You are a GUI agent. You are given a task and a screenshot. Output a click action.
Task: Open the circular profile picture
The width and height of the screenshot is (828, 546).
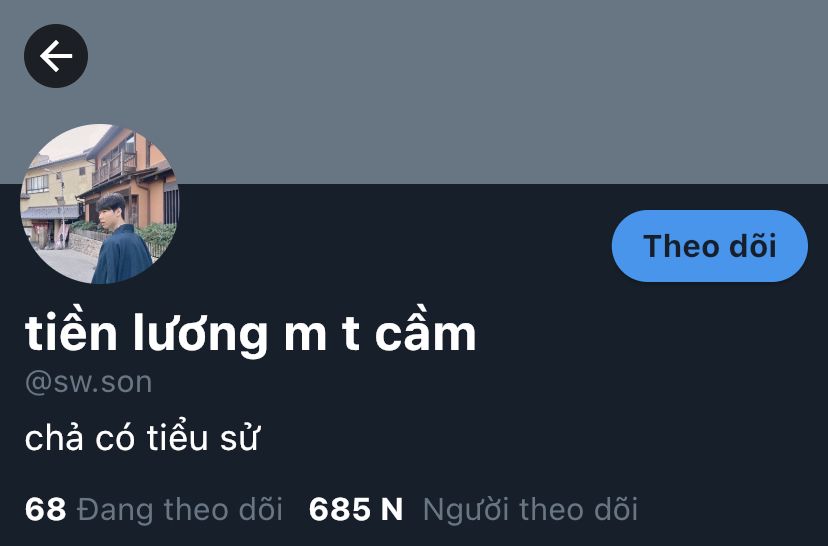tap(99, 204)
